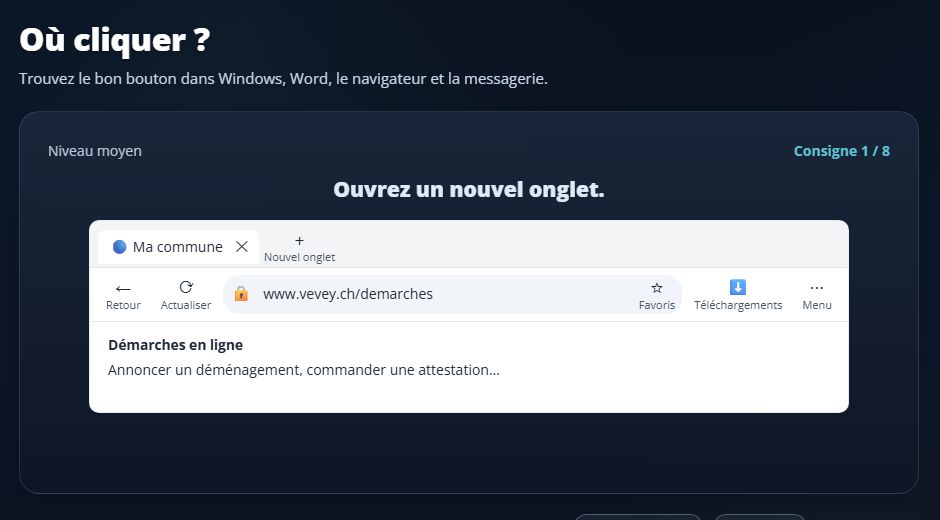
Task: Reload the page with Actualiser
Action: click(186, 295)
